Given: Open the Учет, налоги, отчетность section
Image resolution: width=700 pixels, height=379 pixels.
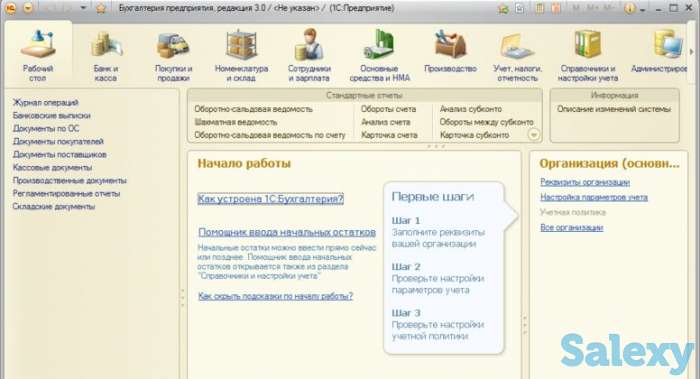Looking at the screenshot, I should [x=517, y=54].
